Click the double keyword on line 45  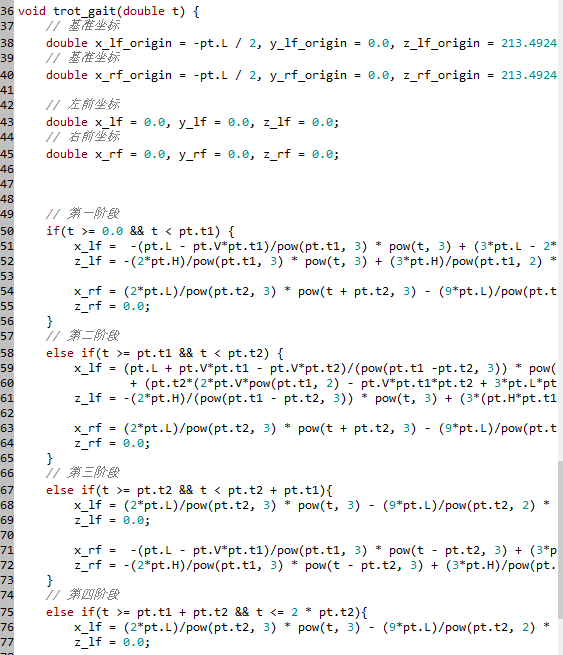click(67, 154)
